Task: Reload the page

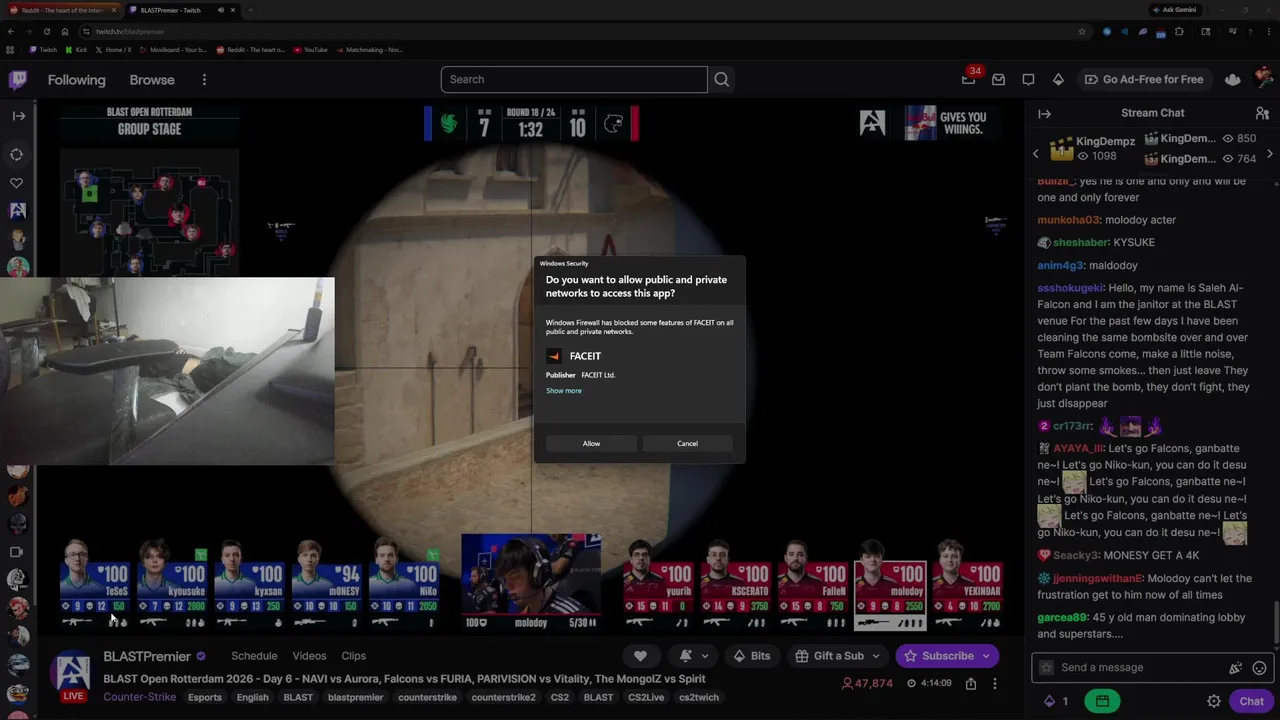Action: (x=46, y=31)
